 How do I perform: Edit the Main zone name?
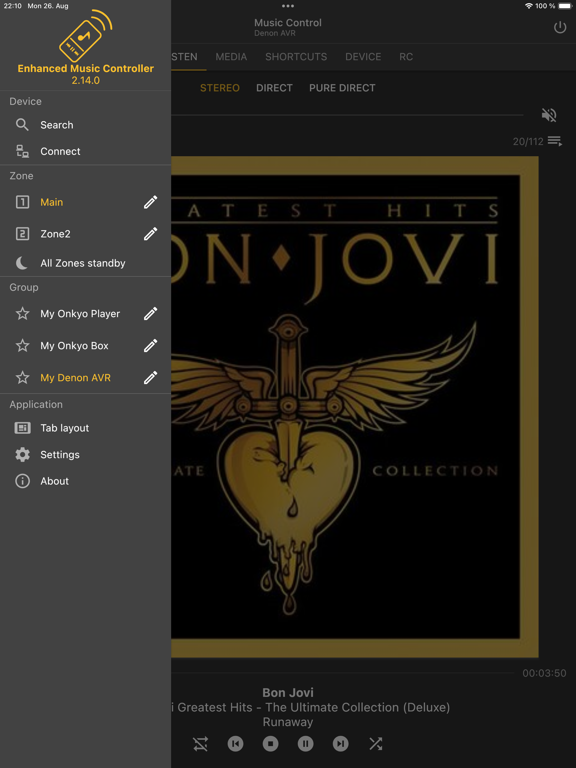click(150, 202)
